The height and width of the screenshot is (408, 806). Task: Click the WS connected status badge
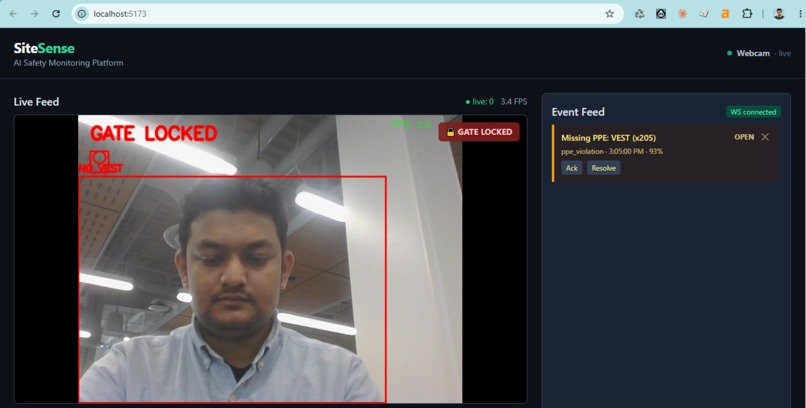[753, 112]
